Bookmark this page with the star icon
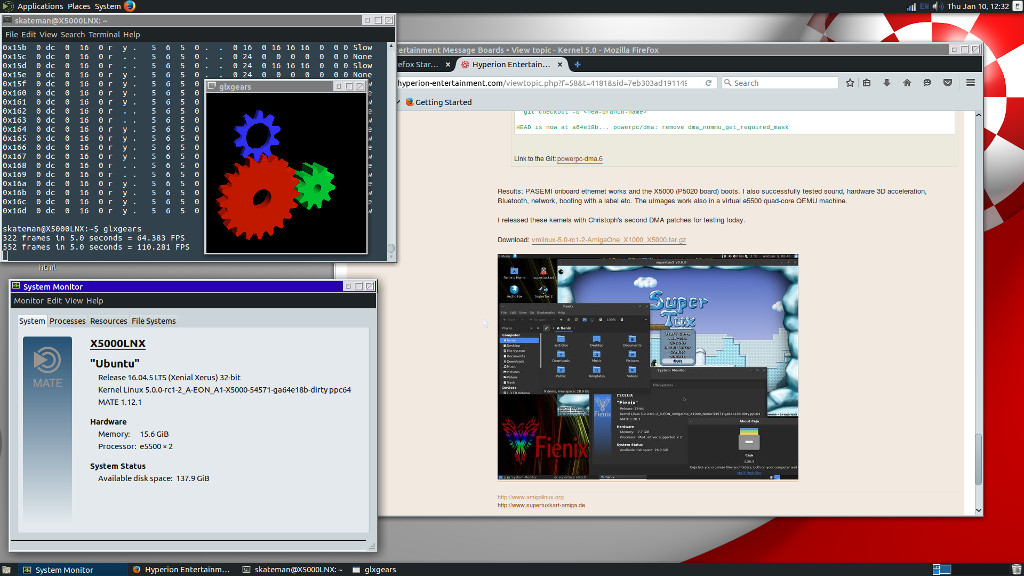The width and height of the screenshot is (1024, 576). 850,83
